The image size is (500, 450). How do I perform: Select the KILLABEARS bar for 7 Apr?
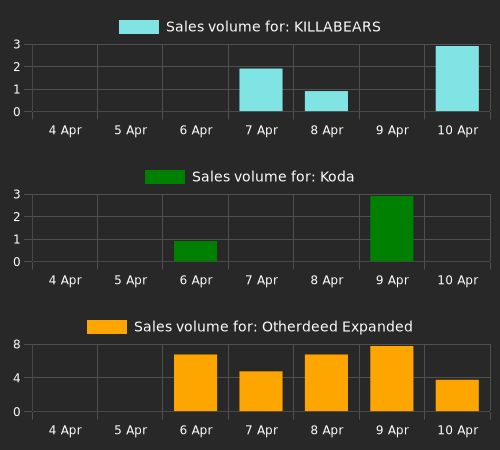[x=261, y=90]
